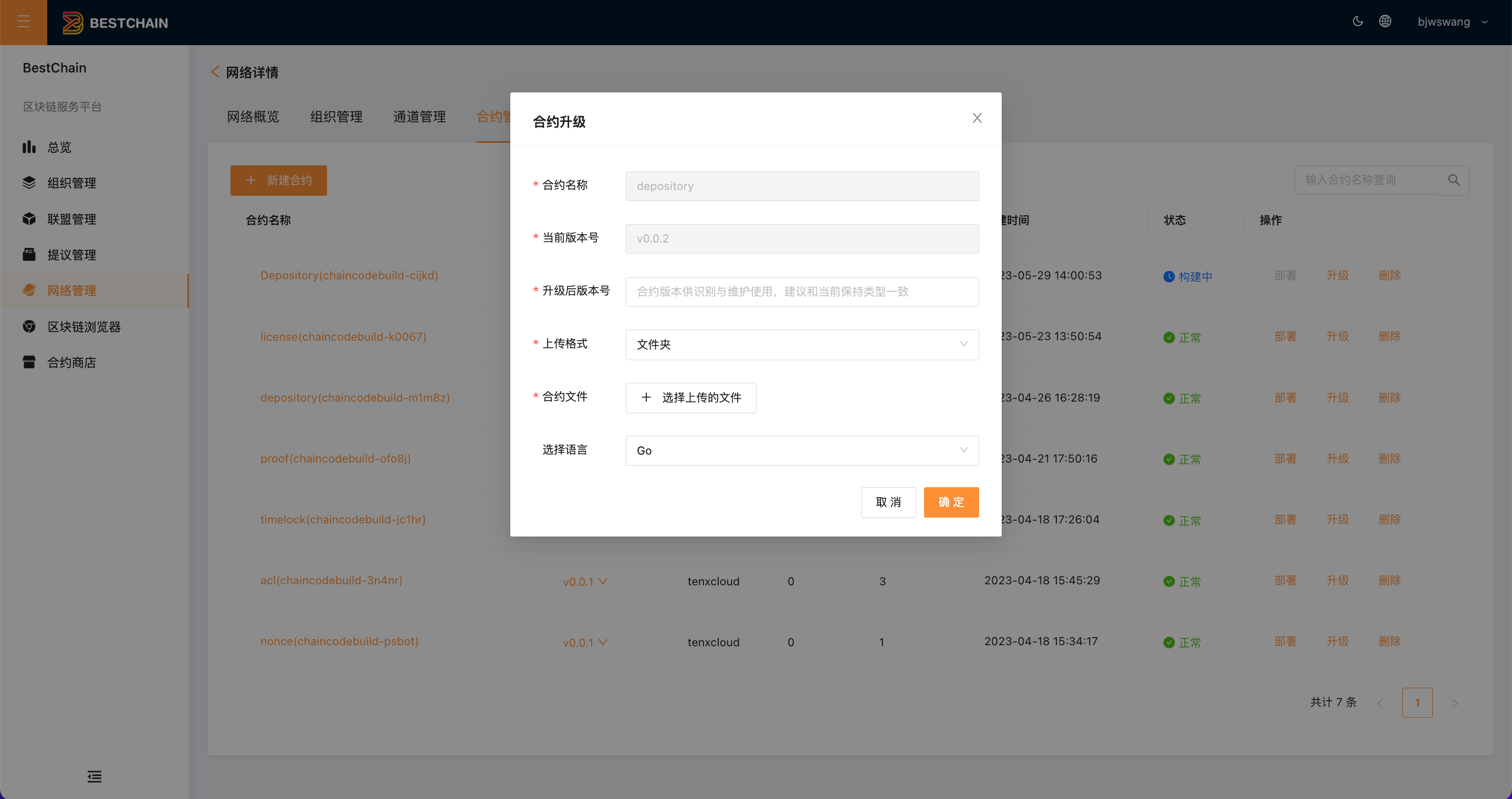Switch to the 组织管理 tab
Image resolution: width=1512 pixels, height=799 pixels.
[337, 117]
